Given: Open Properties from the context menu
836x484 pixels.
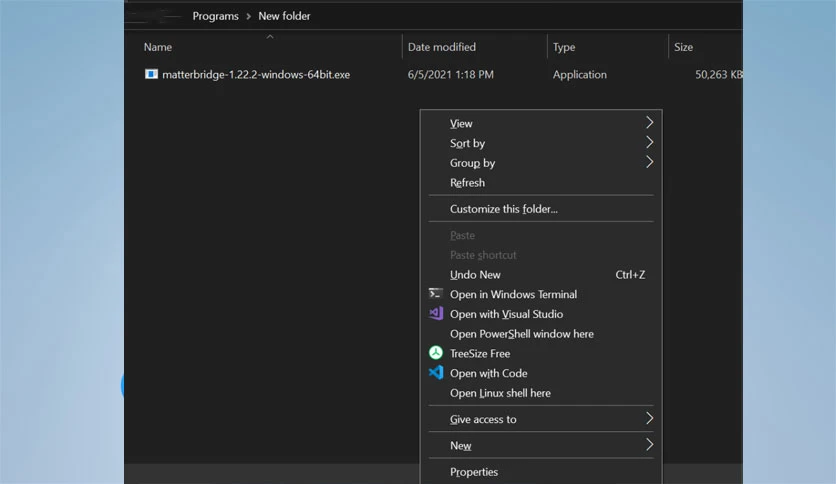Looking at the screenshot, I should (x=541, y=472).
